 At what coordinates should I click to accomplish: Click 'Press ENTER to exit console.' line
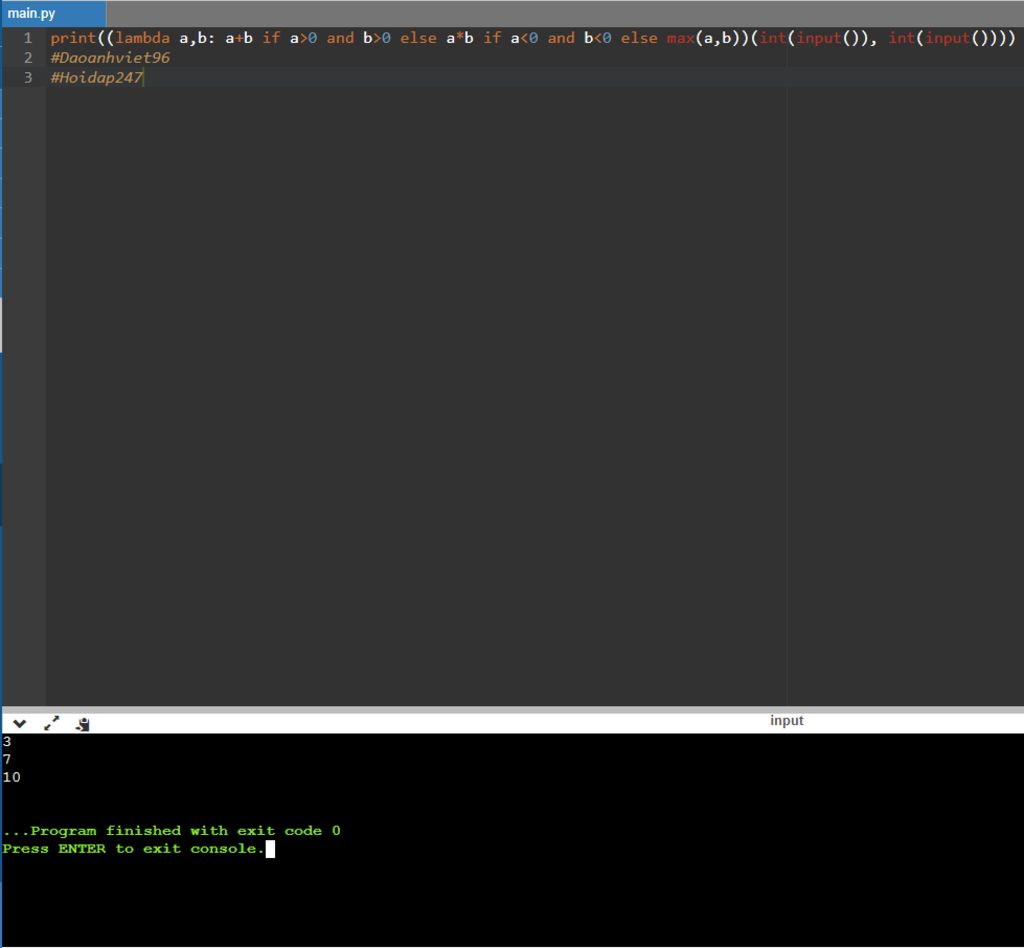pos(134,849)
